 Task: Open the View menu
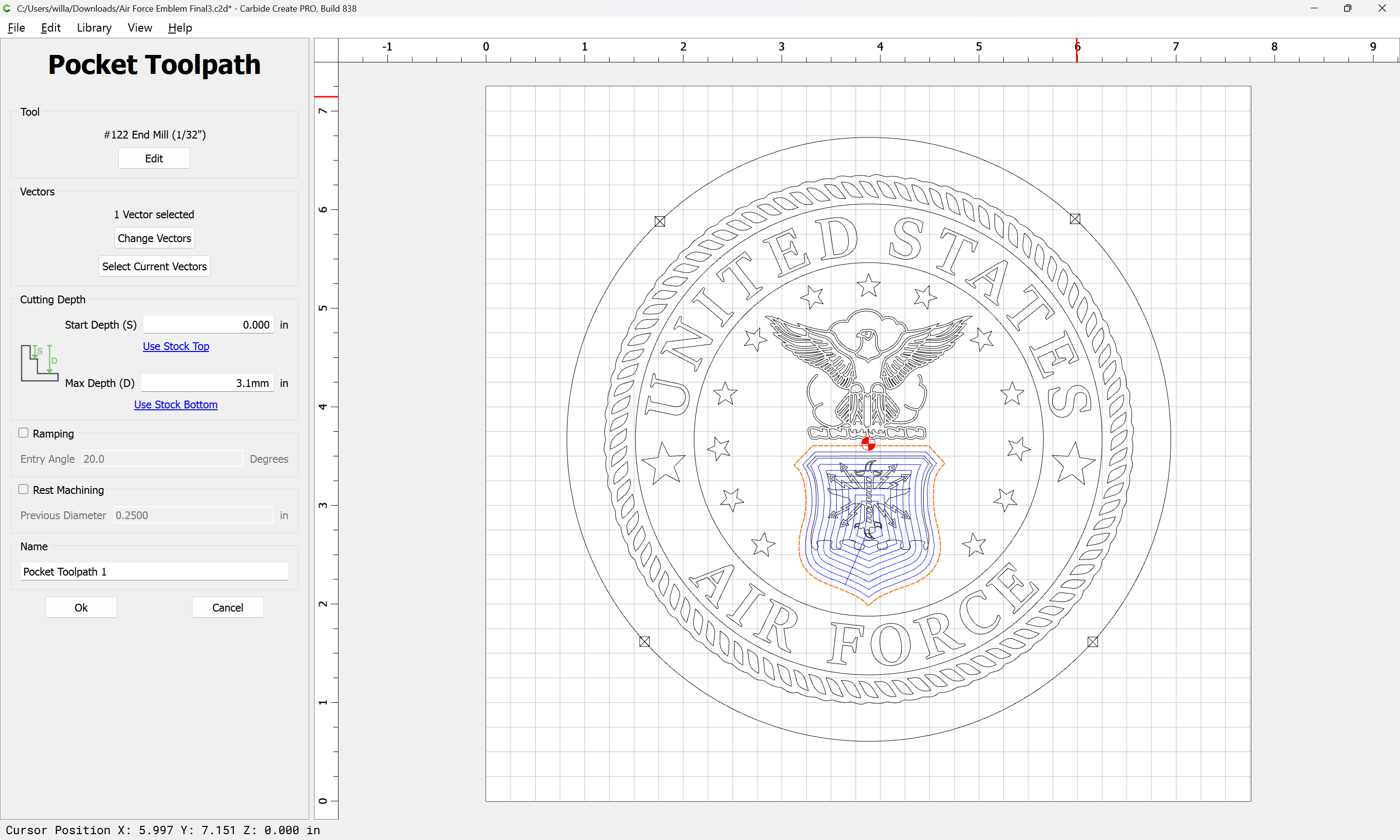point(139,28)
